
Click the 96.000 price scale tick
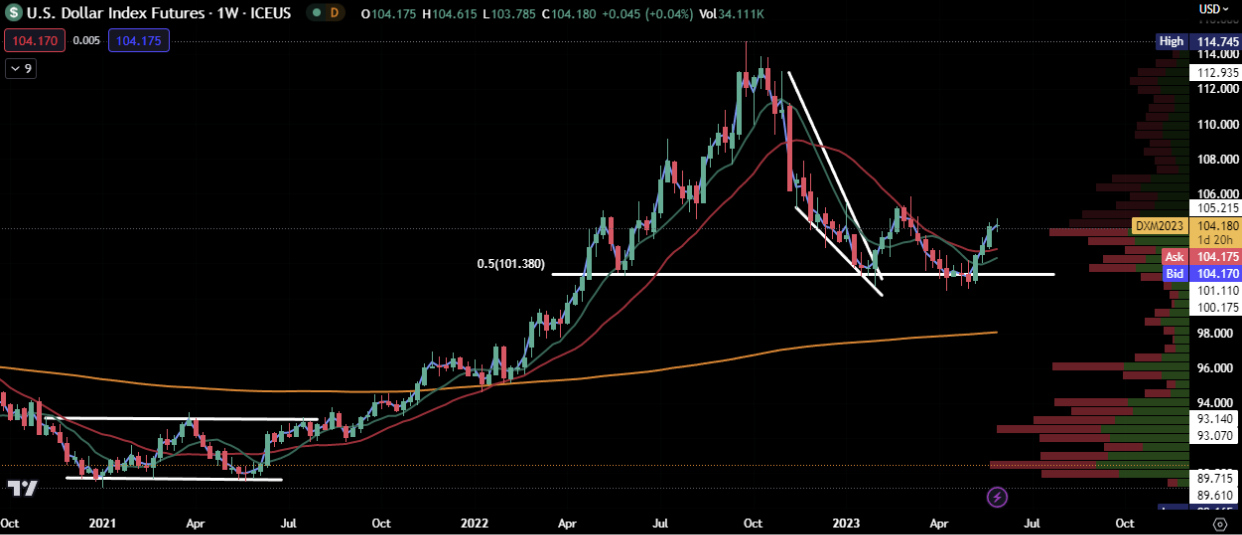click(1215, 368)
